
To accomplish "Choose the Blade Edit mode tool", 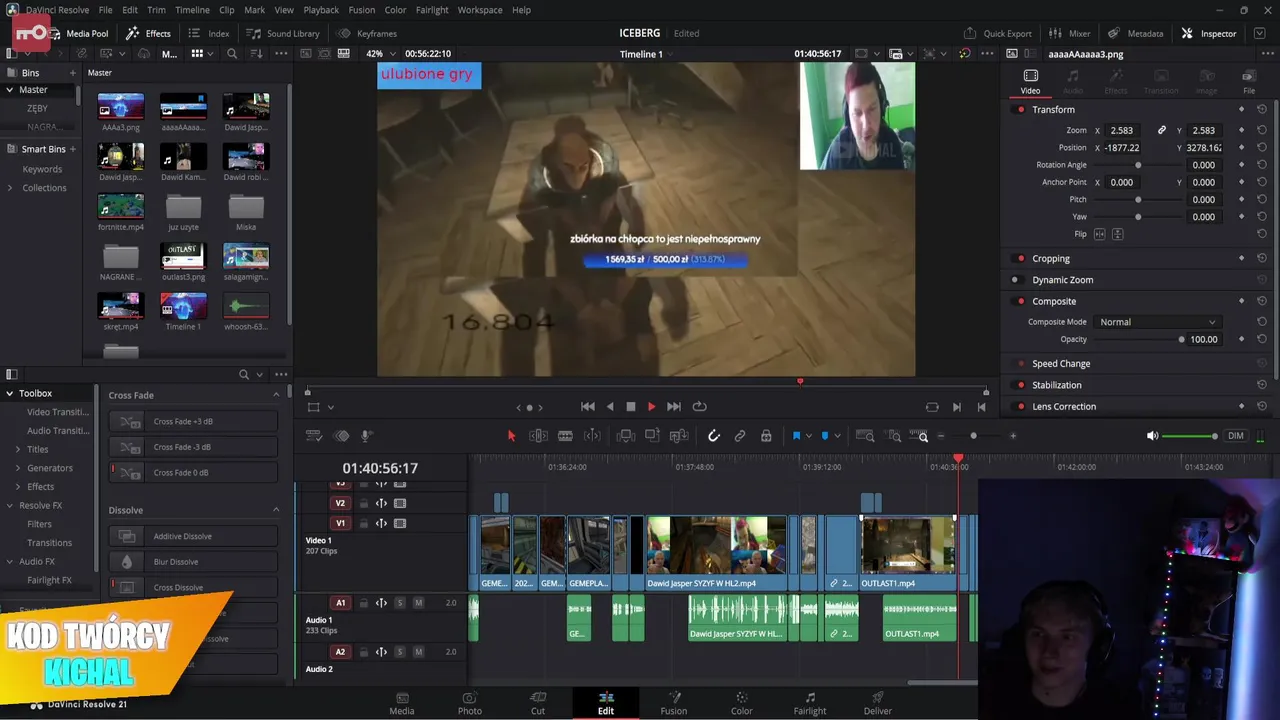I will tap(565, 436).
